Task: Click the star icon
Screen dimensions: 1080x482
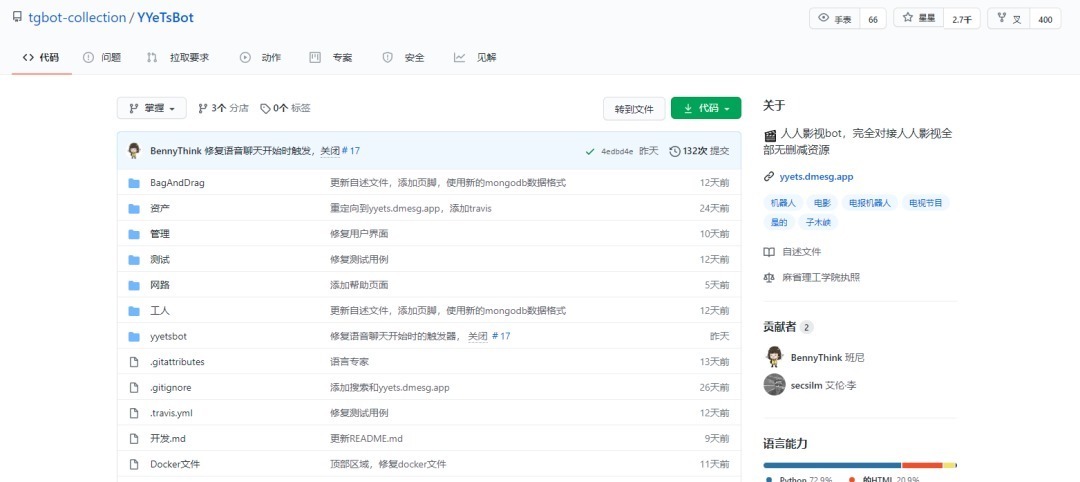Action: click(908, 18)
